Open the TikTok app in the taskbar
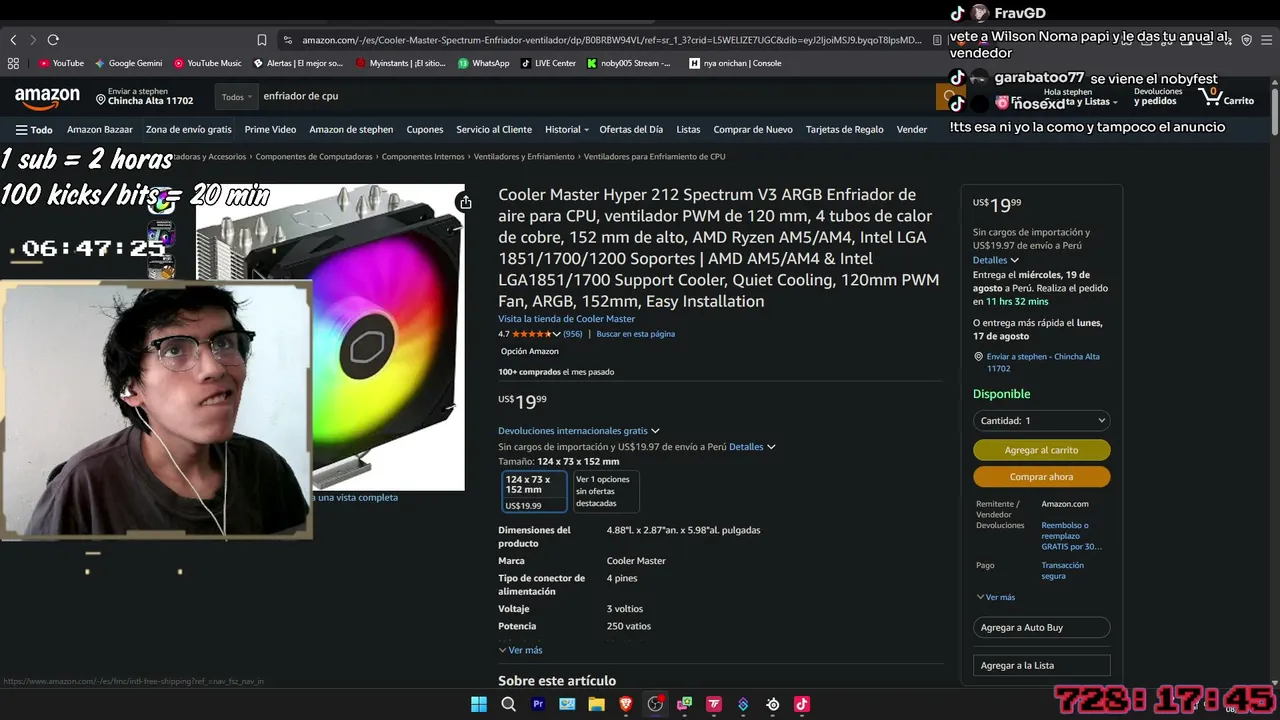Image resolution: width=1280 pixels, height=720 pixels. click(x=801, y=704)
